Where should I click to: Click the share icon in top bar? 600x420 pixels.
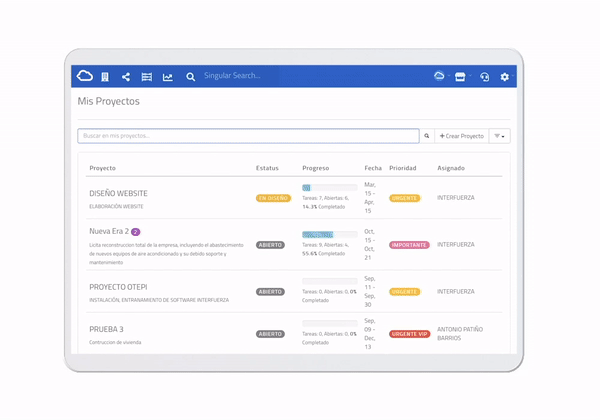pos(126,77)
